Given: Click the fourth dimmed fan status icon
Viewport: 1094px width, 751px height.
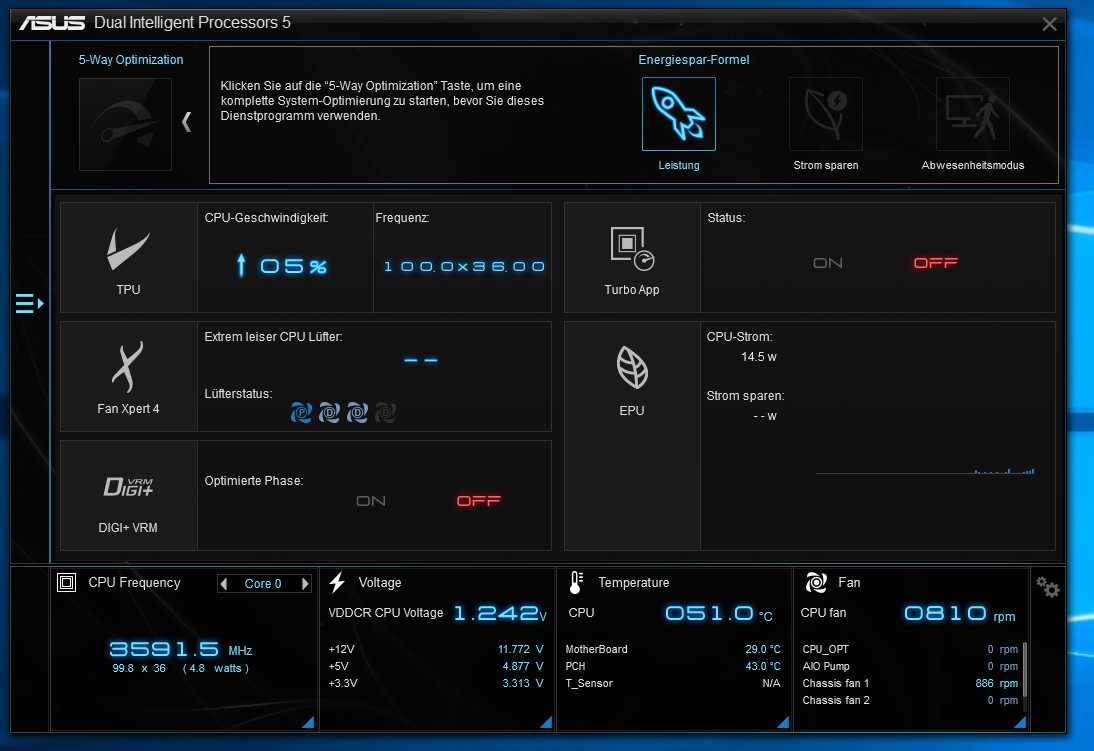Looking at the screenshot, I should click(x=385, y=412).
